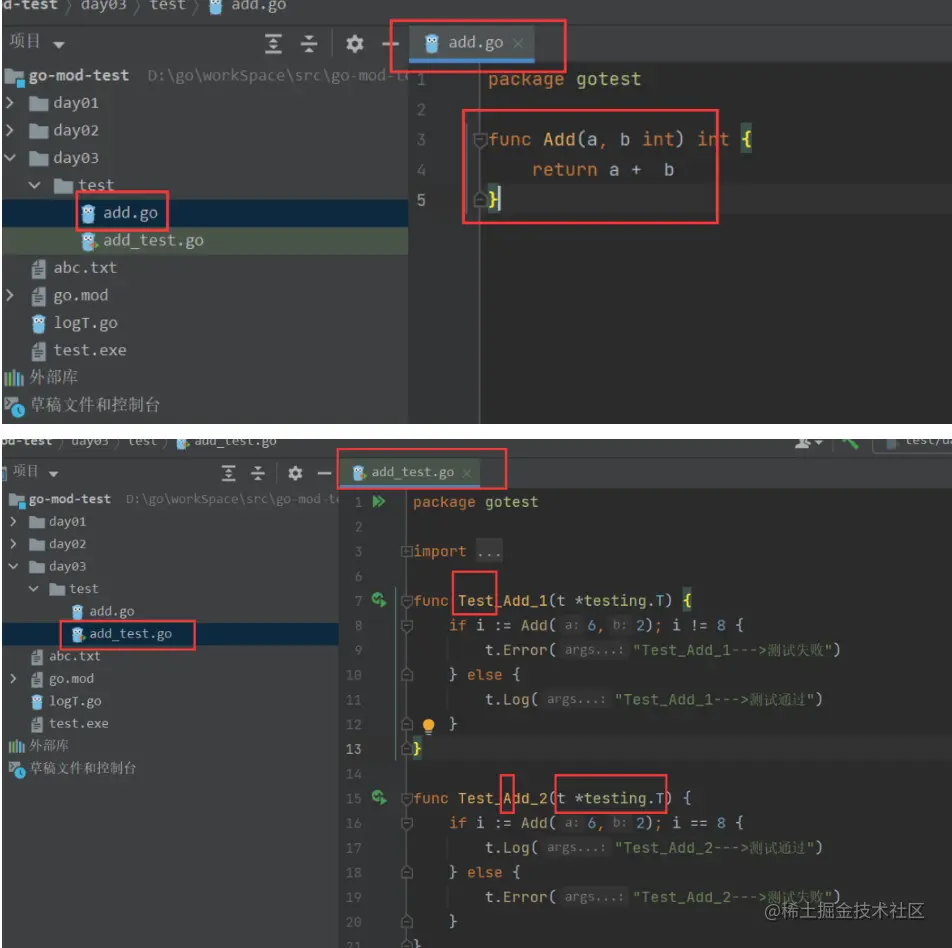Expand day02 folder chevron in top screenshot
Image resolution: width=952 pixels, height=948 pixels.
pyautogui.click(x=10, y=130)
